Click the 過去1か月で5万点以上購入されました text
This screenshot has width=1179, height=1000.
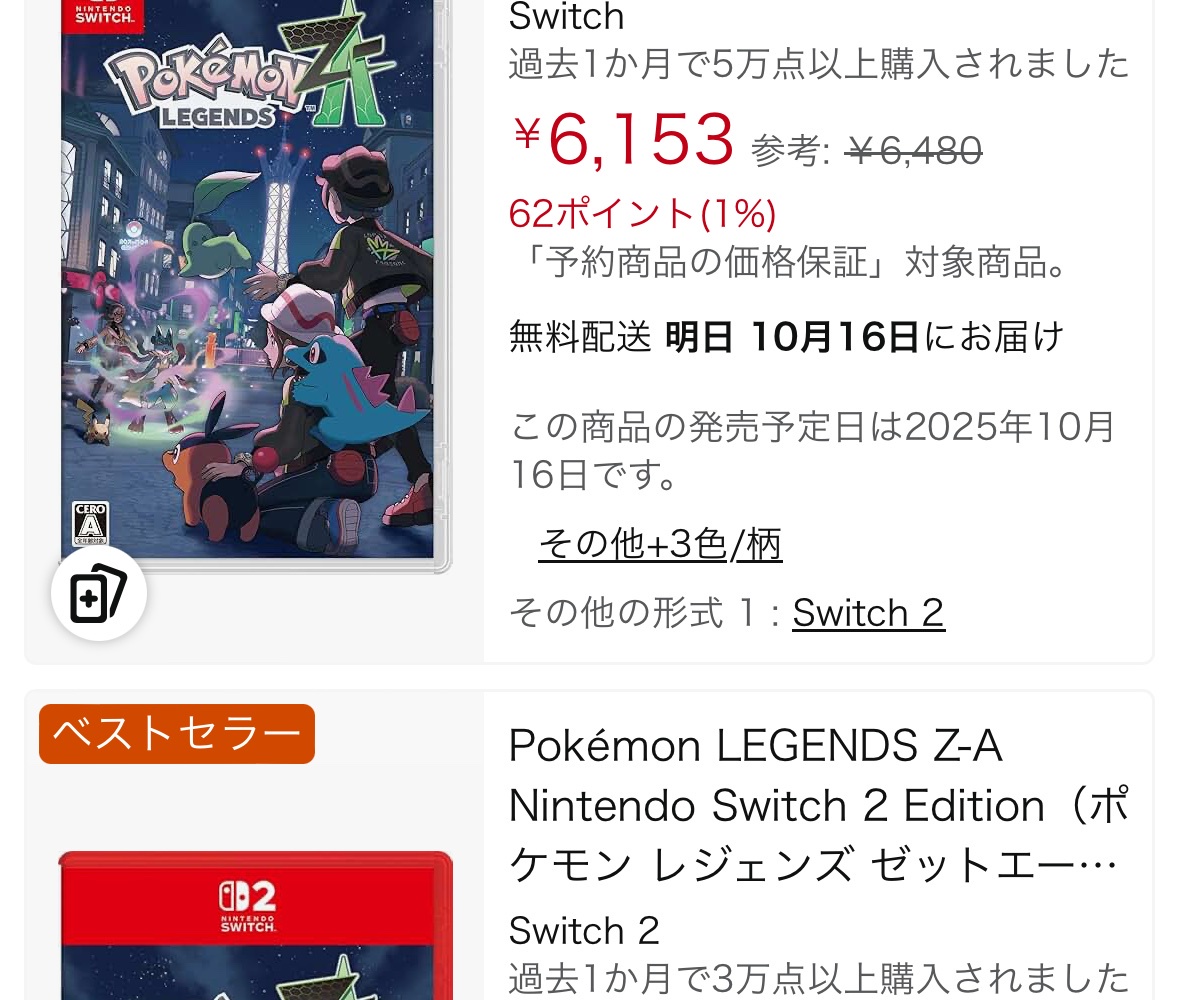819,63
